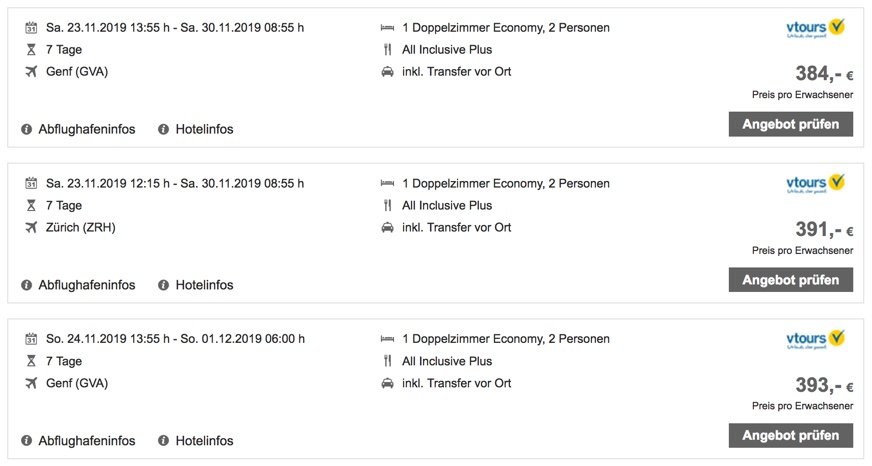872x466 pixels.
Task: Open Abflughafeninfos for the 24.11.2019 offer
Action: (x=86, y=441)
